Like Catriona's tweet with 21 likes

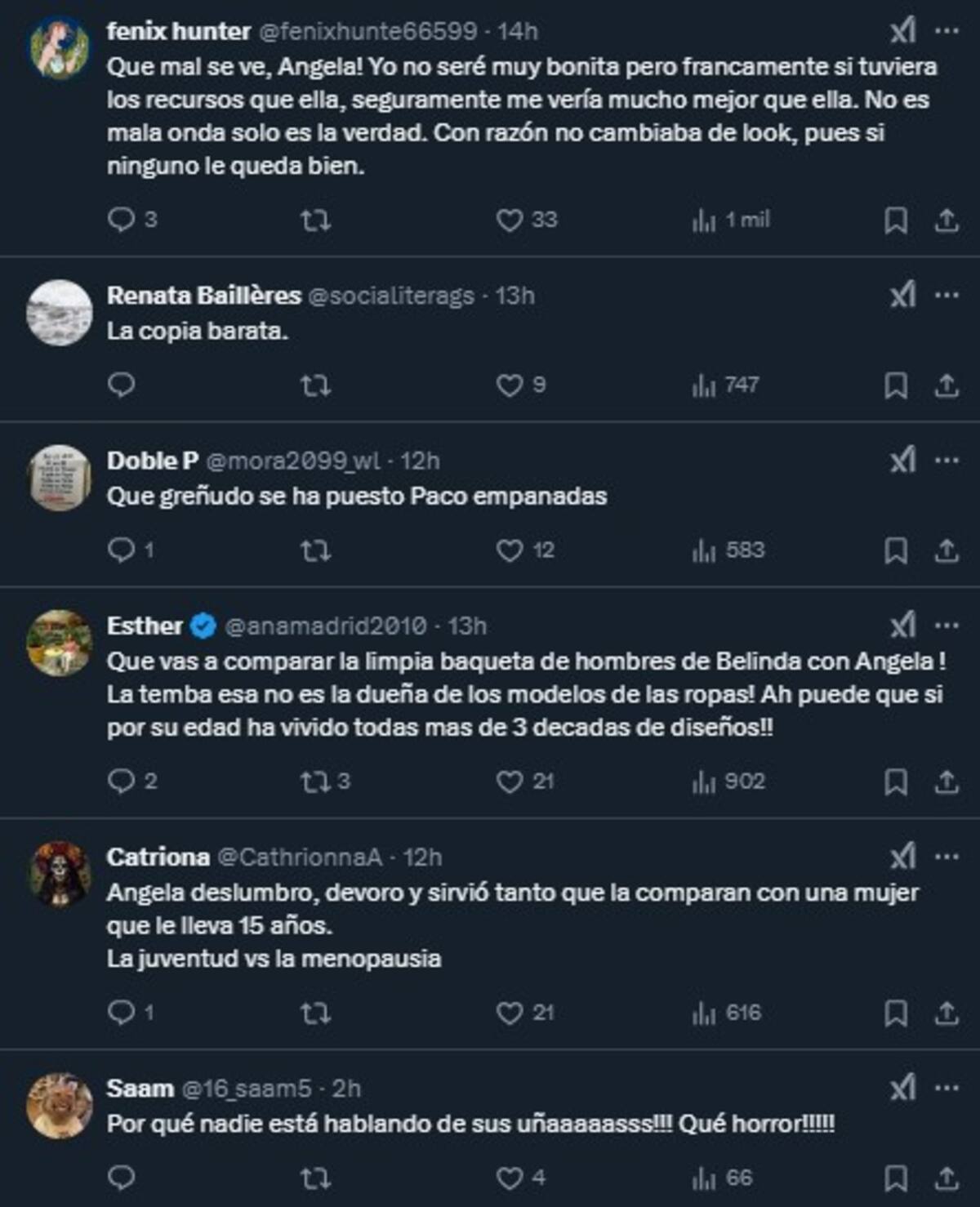(x=510, y=1013)
